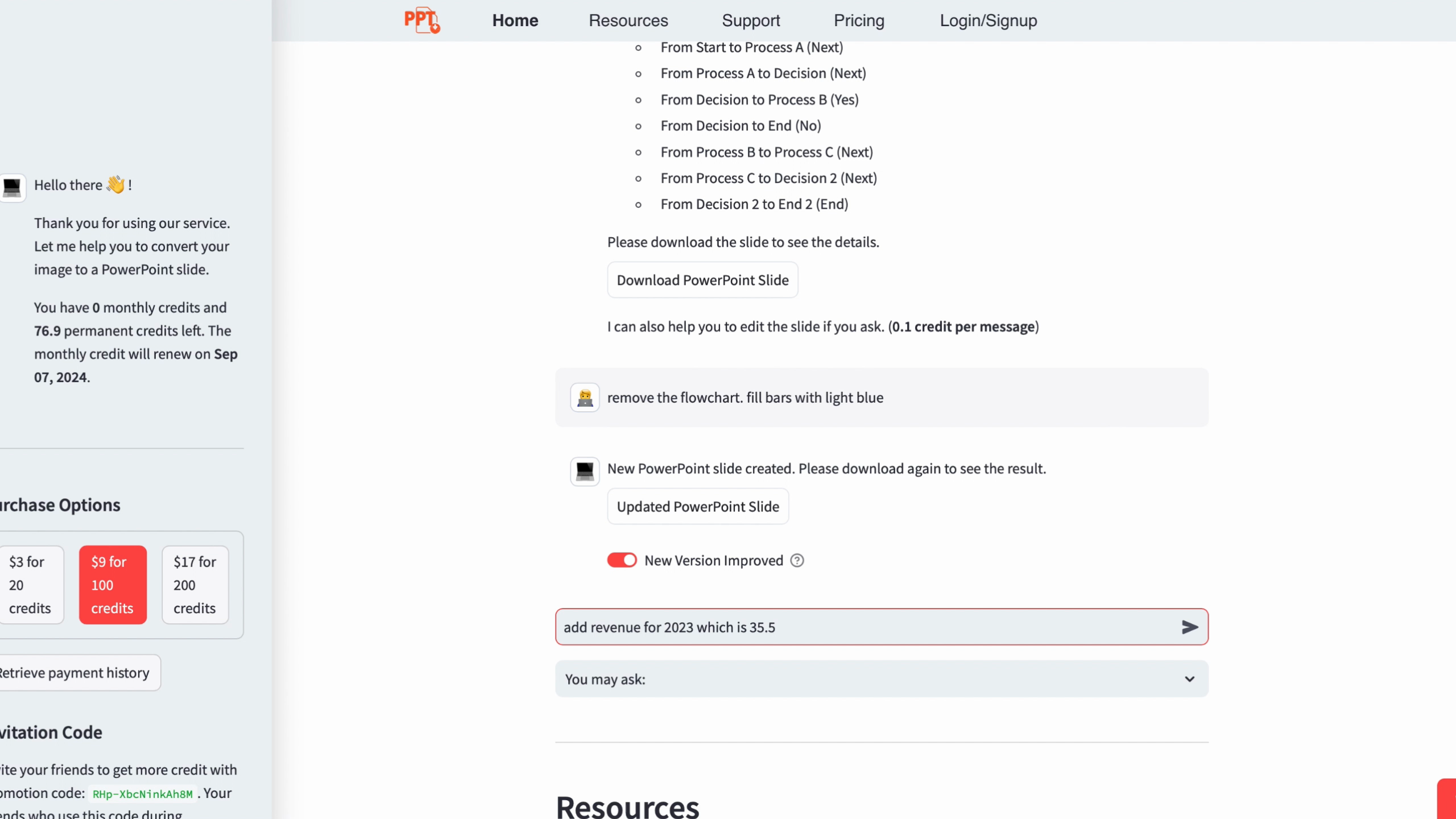Click sidebar laptop avatar near Hello there
1456x819 pixels.
pos(13,187)
